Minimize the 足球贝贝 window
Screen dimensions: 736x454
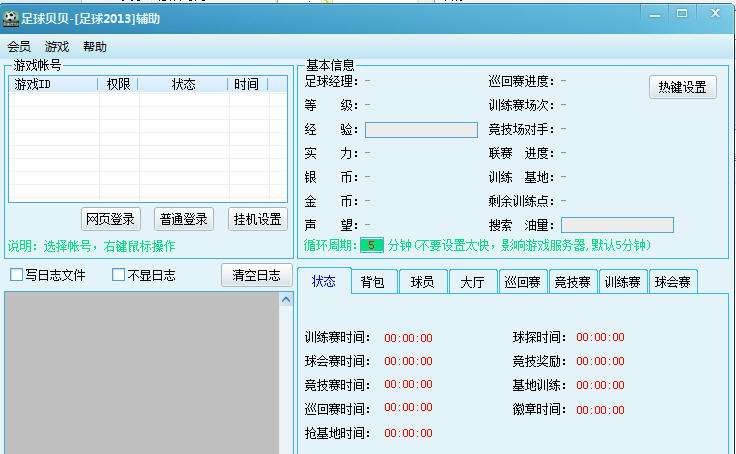655,15
